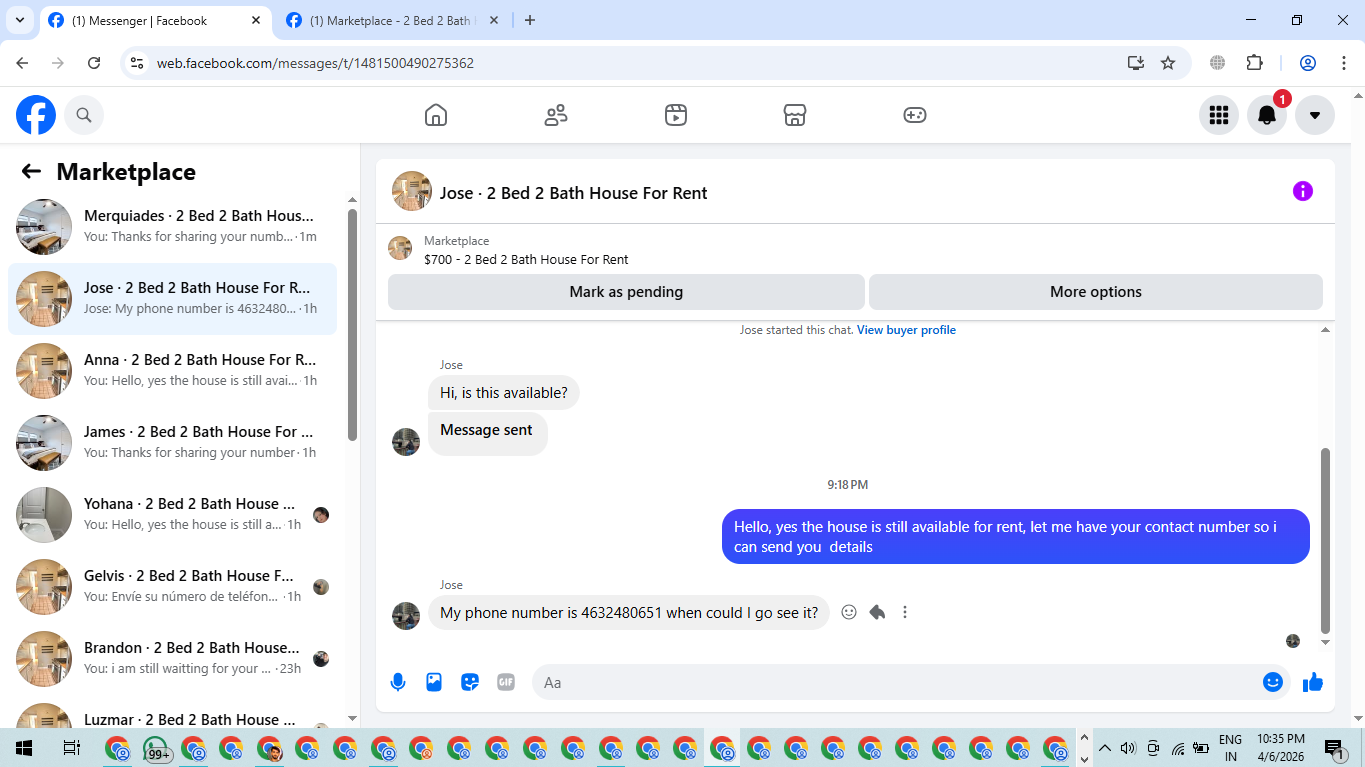Click the conversation list scrollbar

352,324
